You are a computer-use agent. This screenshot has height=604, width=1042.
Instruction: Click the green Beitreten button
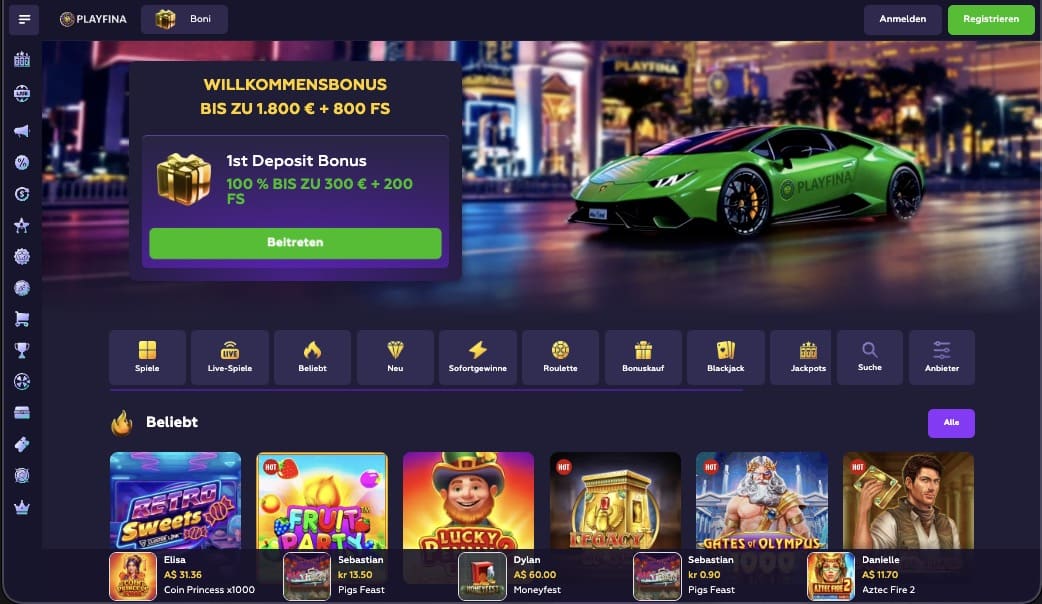295,243
